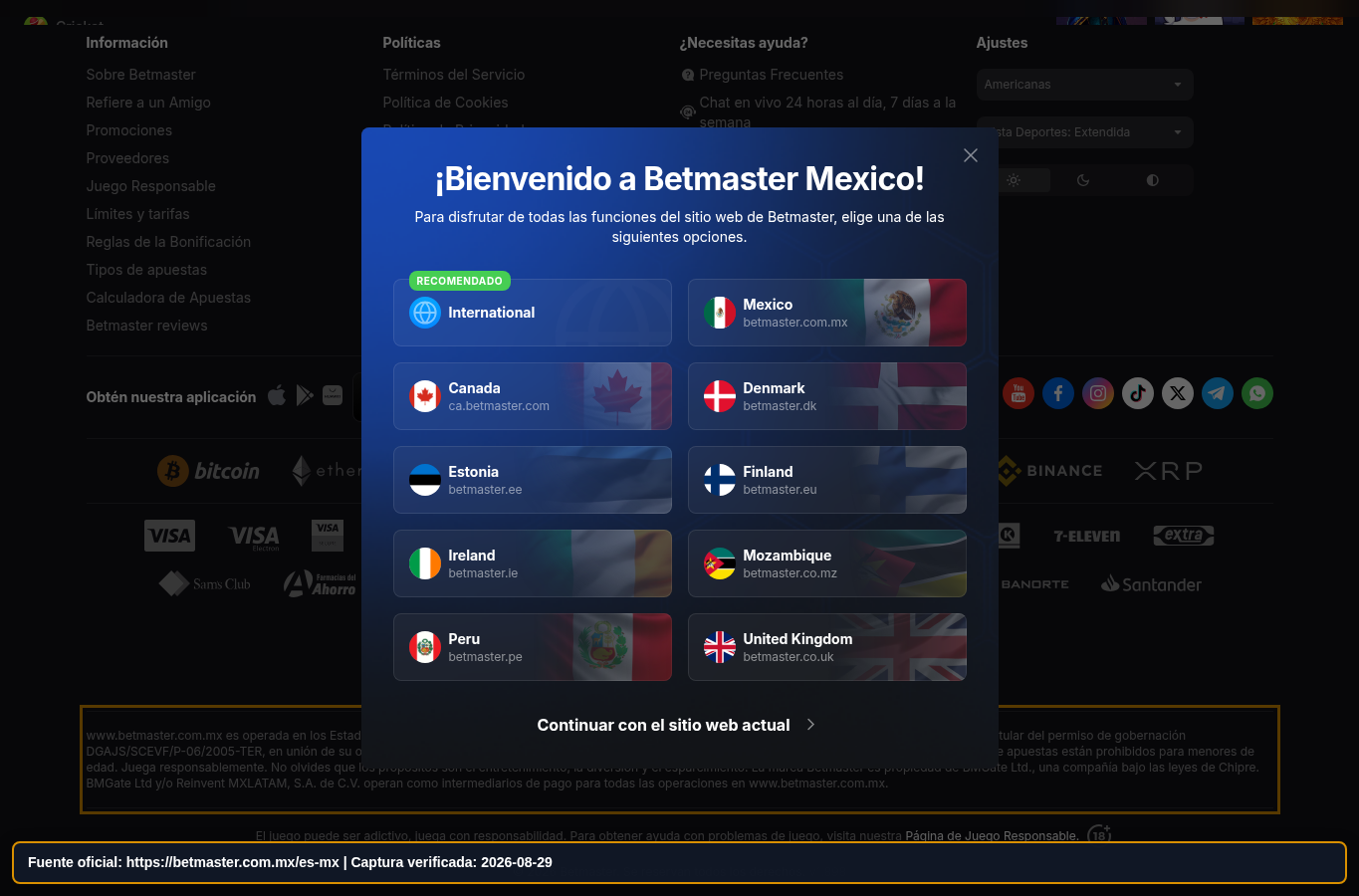Click the extra payment logo

click(1184, 536)
